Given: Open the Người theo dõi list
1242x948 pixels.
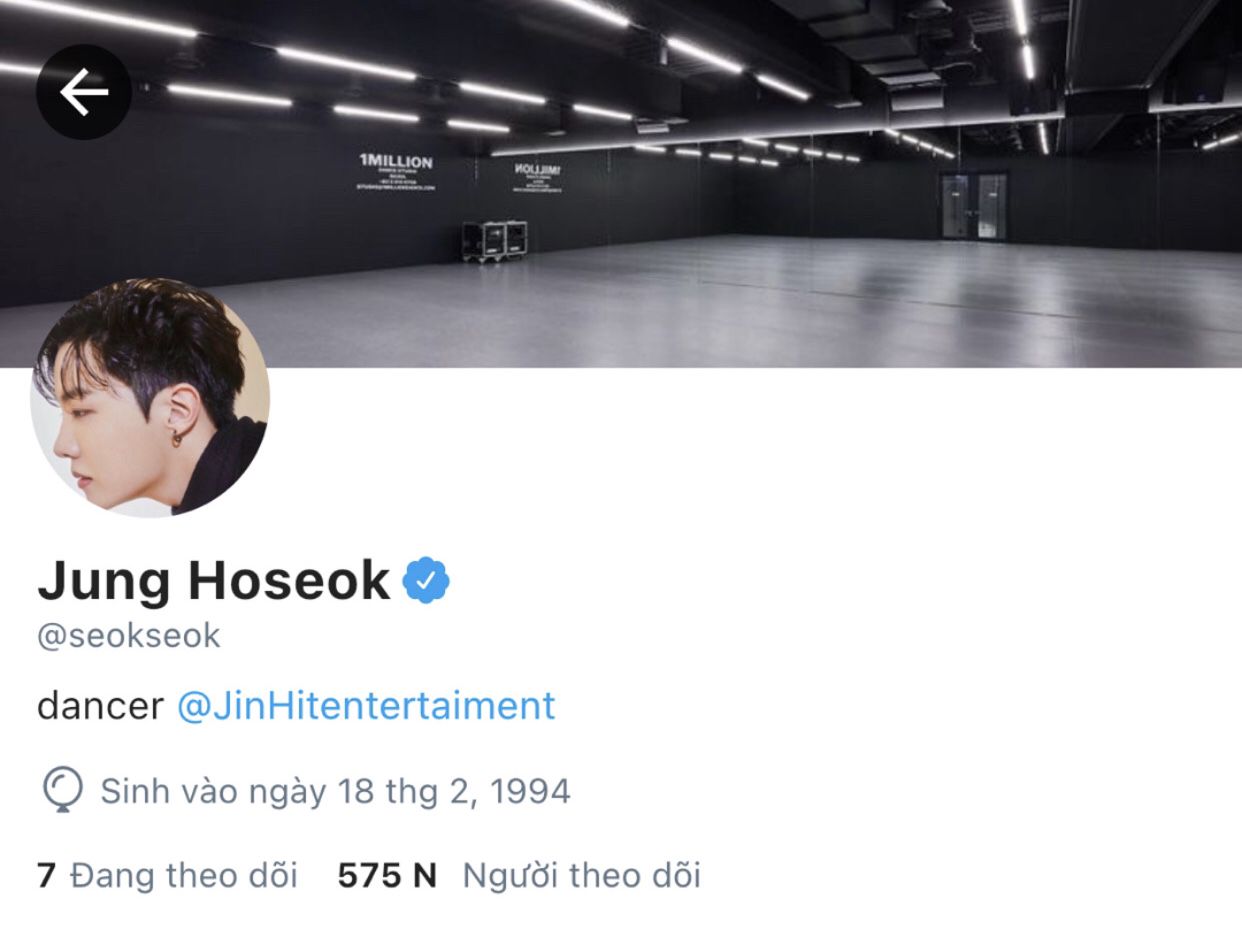Looking at the screenshot, I should click(x=581, y=875).
